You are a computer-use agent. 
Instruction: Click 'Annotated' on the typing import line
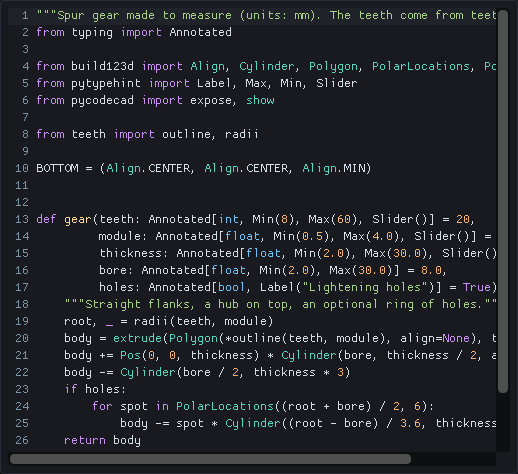(x=200, y=32)
